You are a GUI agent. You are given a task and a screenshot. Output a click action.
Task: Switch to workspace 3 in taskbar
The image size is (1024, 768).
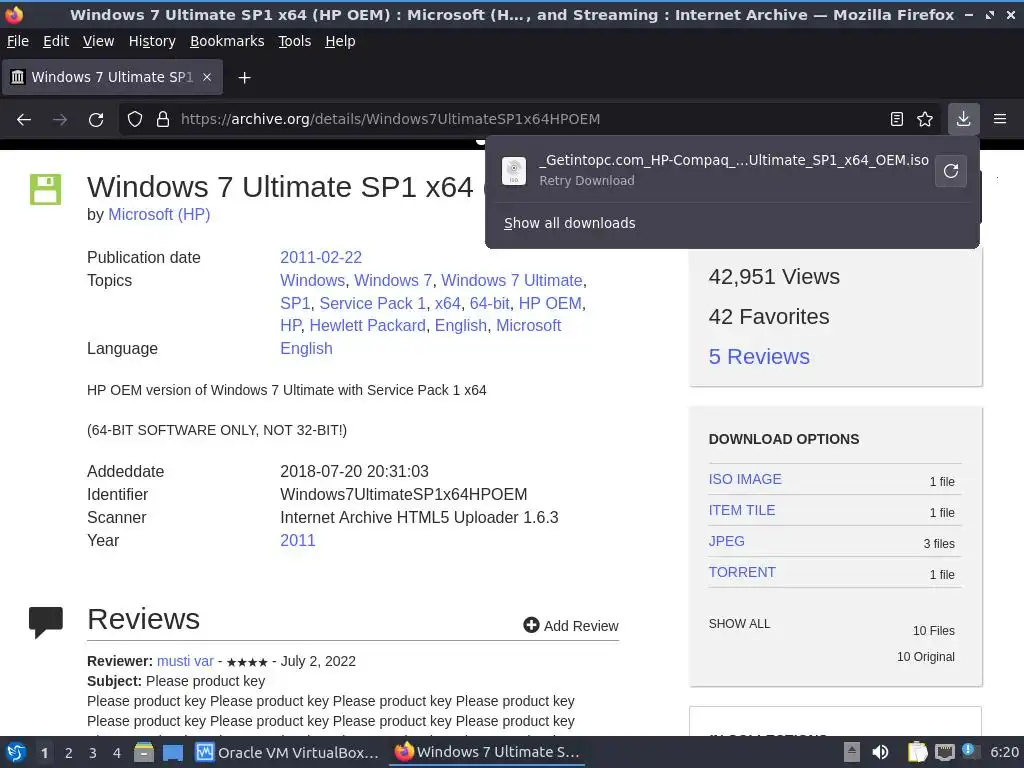[93, 753]
